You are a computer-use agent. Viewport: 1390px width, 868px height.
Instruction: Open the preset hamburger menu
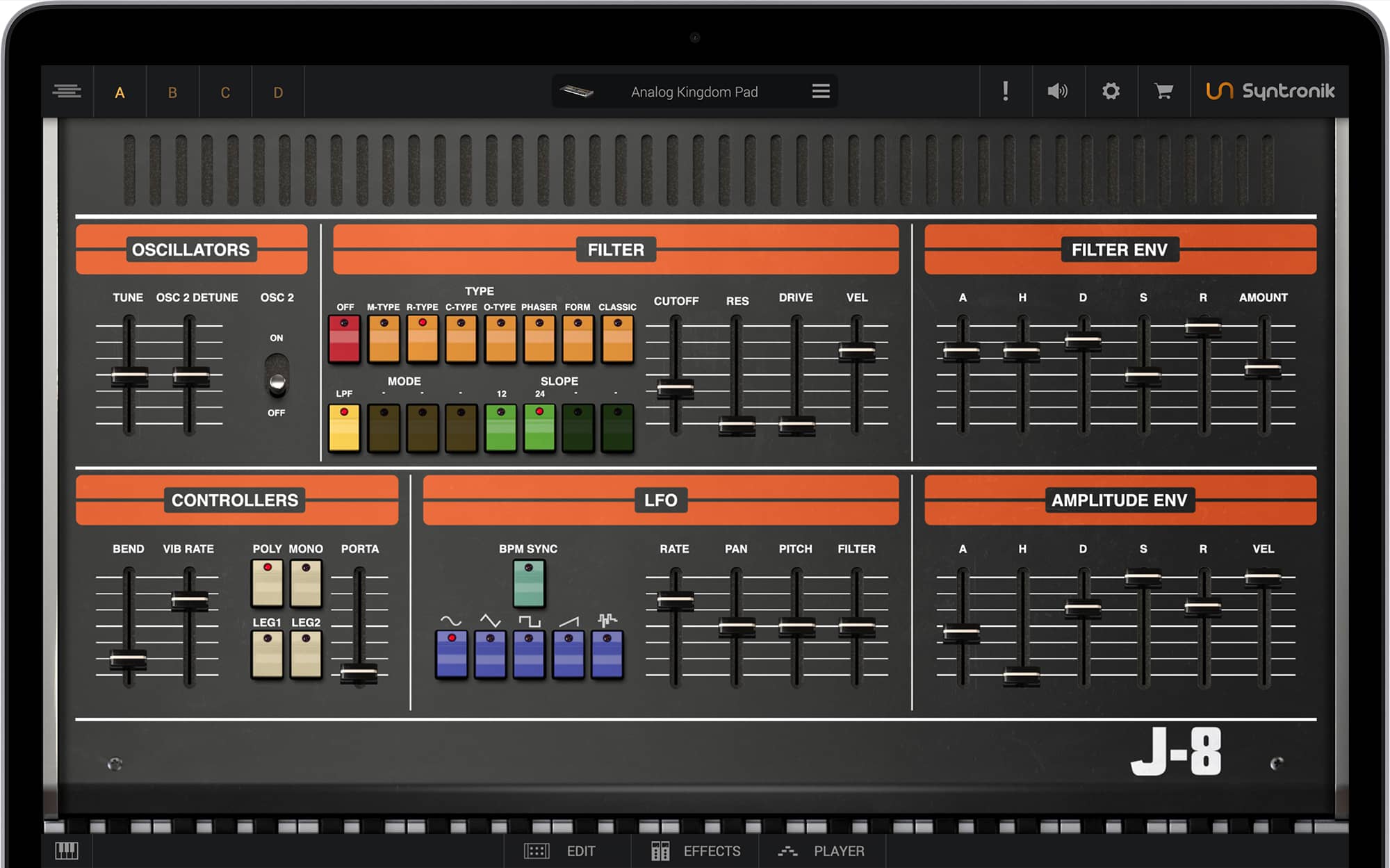coord(821,91)
